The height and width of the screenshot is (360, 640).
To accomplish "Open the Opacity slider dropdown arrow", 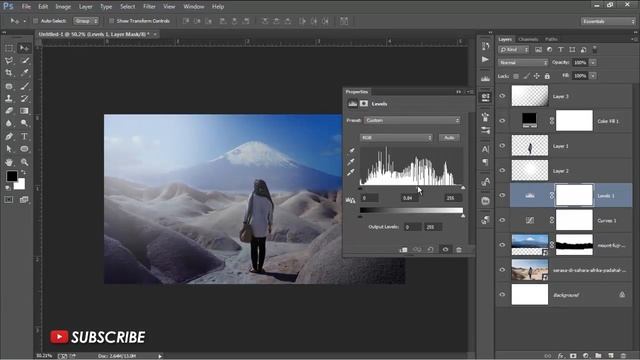I will (593, 63).
